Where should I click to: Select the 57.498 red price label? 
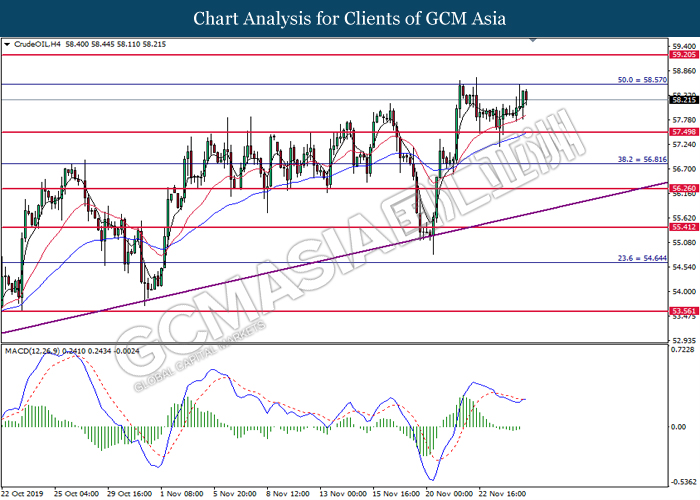[684, 132]
